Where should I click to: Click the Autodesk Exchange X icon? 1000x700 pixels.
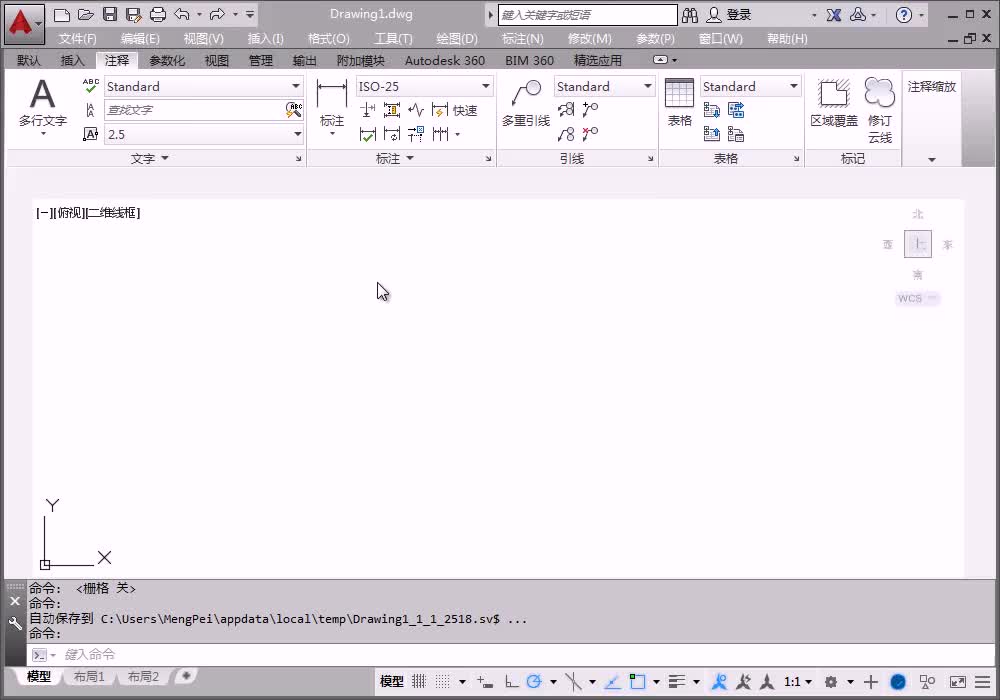[834, 15]
